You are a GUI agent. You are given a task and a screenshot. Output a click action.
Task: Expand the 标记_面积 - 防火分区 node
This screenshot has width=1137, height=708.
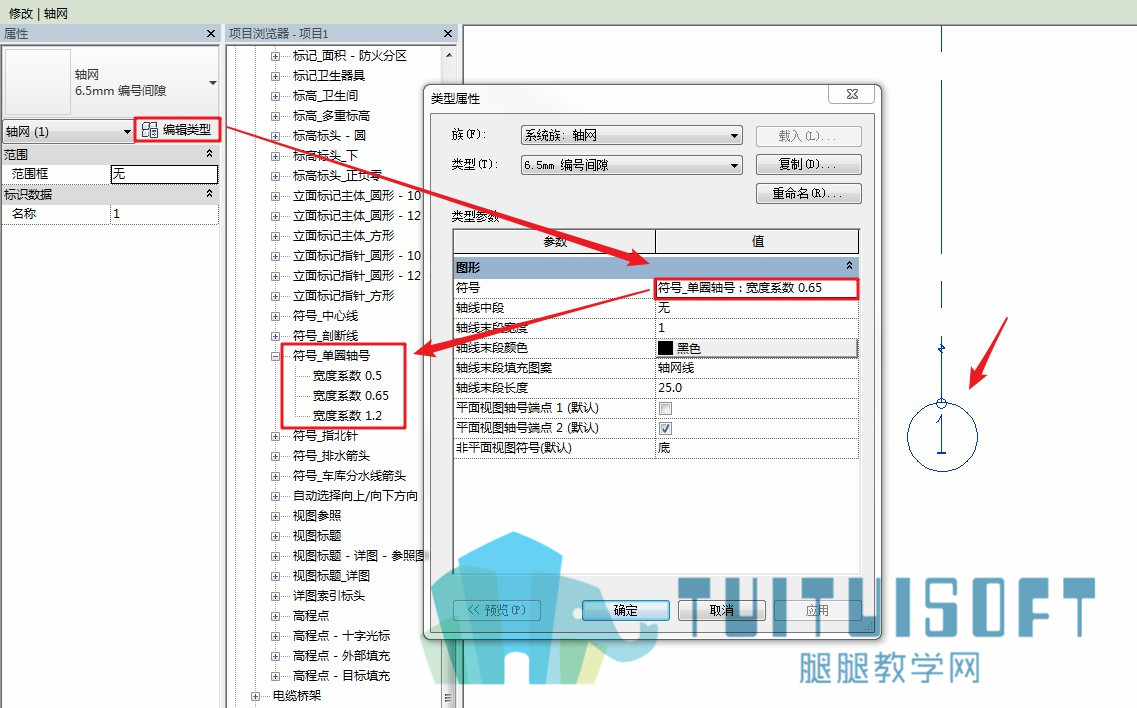pos(276,56)
